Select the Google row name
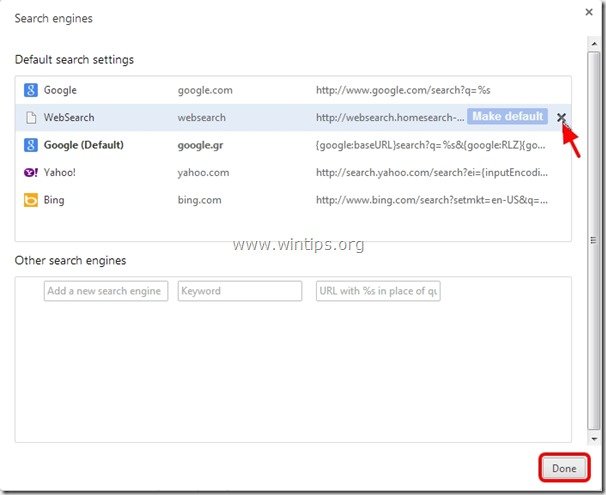 pyautogui.click(x=60, y=90)
